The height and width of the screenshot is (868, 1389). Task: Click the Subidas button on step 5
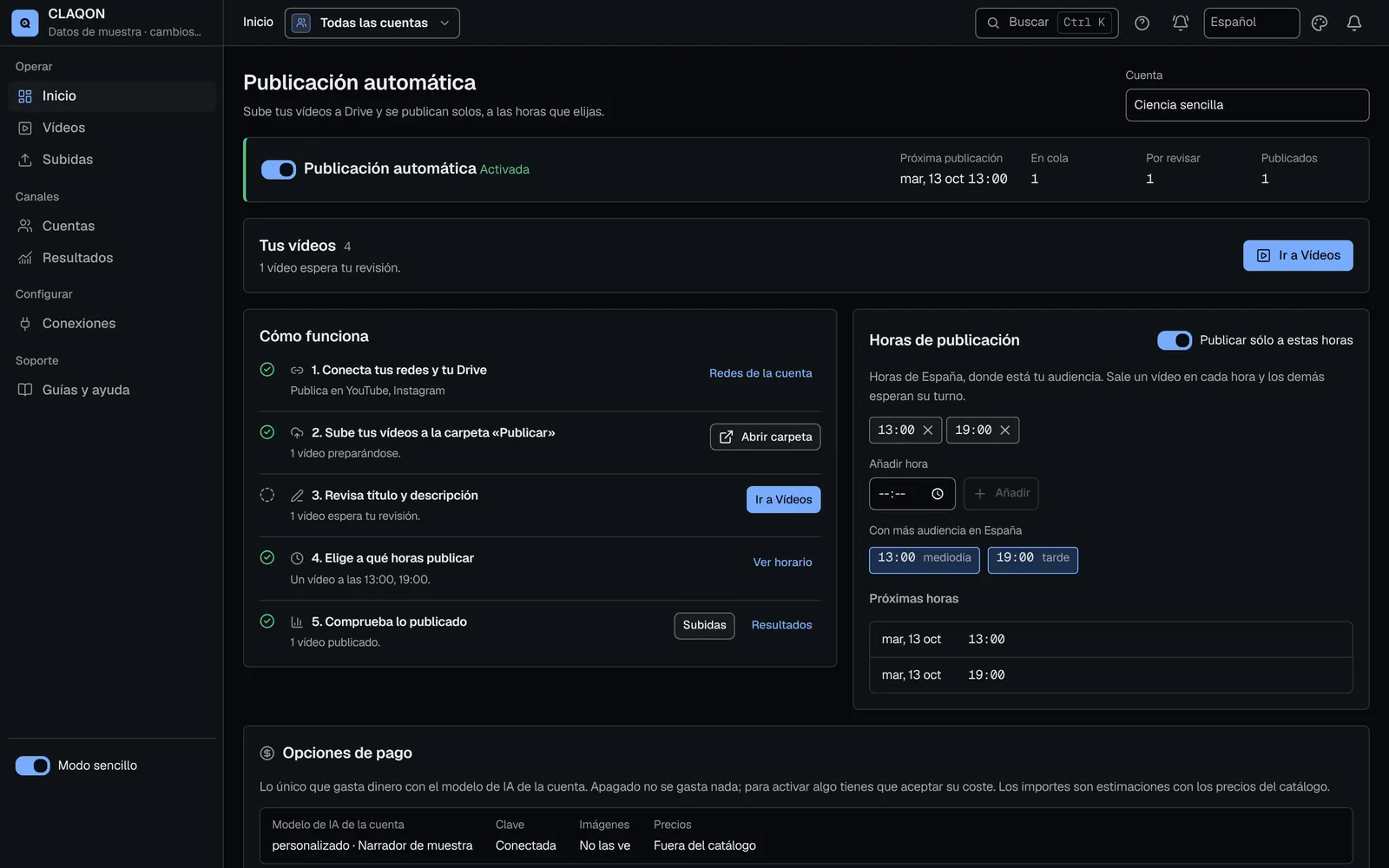(x=704, y=626)
